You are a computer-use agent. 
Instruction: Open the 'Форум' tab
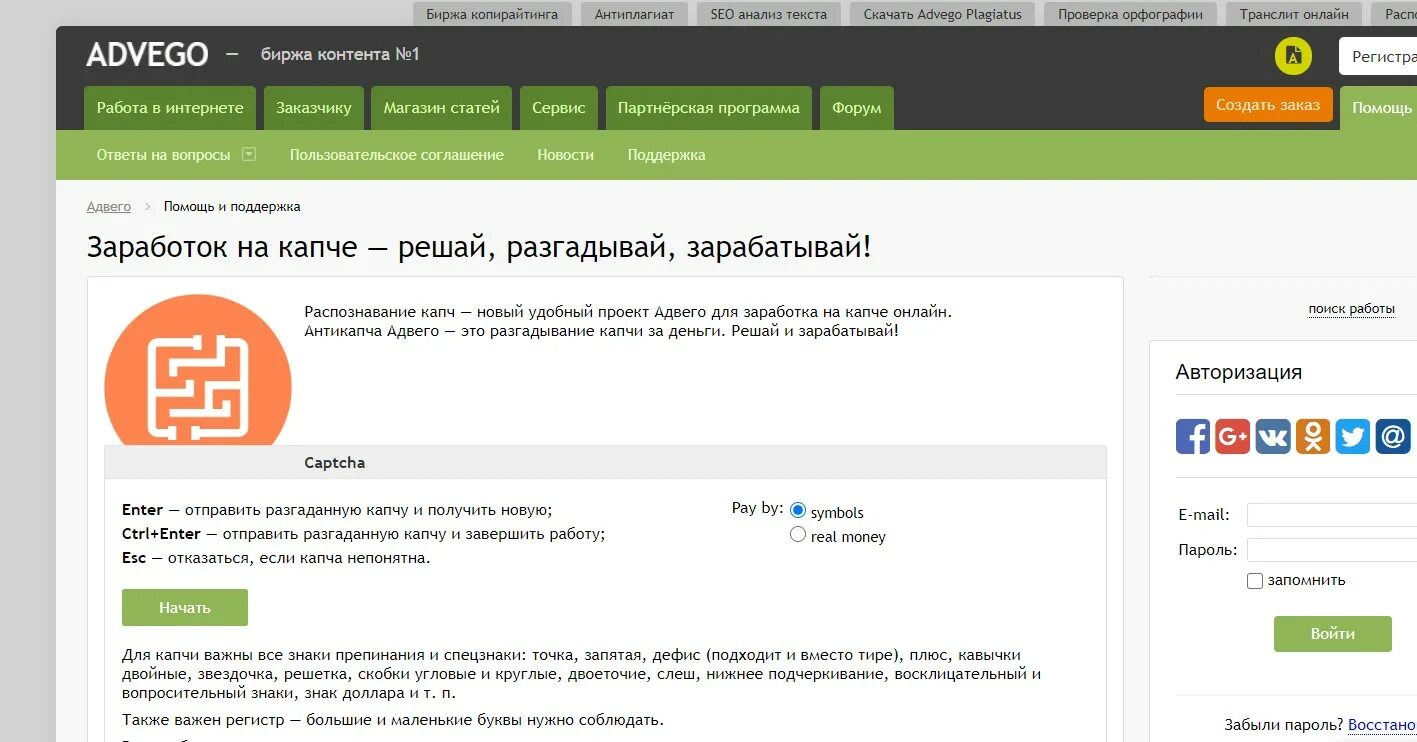857,108
